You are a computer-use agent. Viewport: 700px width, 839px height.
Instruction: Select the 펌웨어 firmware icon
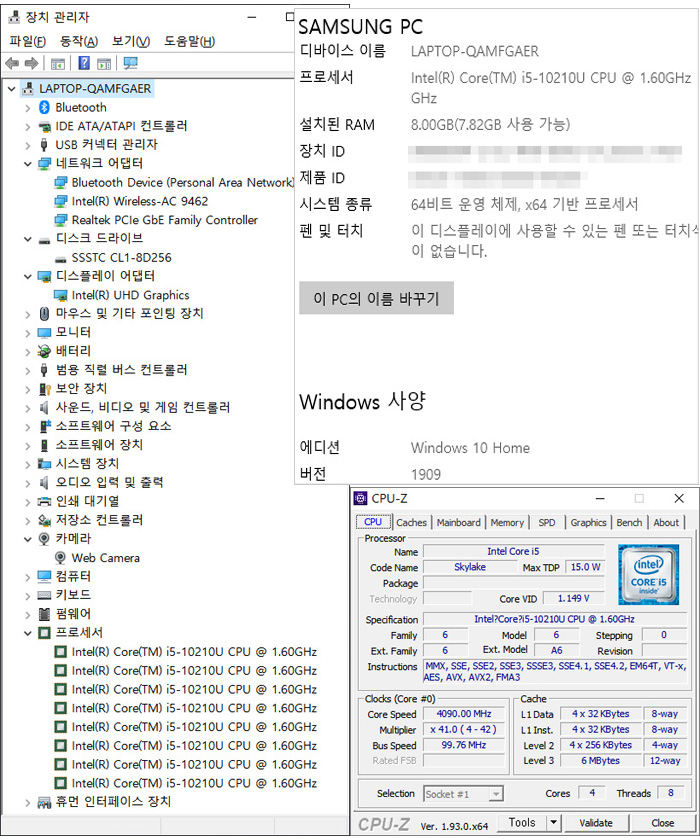[x=44, y=614]
